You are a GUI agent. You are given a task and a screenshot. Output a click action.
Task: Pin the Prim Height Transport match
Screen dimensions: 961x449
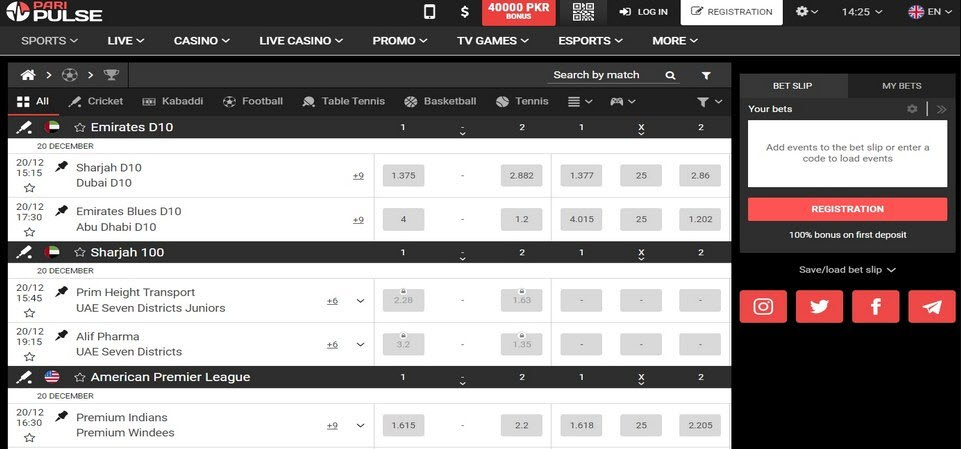[61, 292]
